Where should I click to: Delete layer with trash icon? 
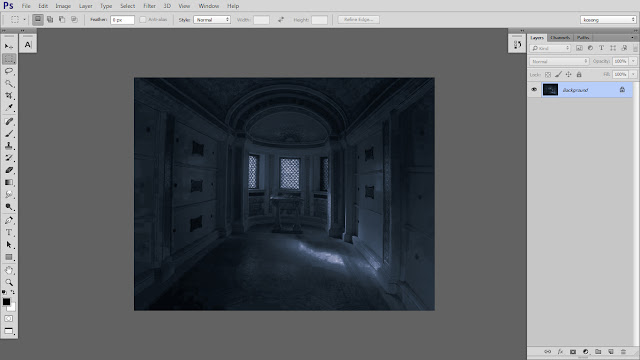[623, 351]
